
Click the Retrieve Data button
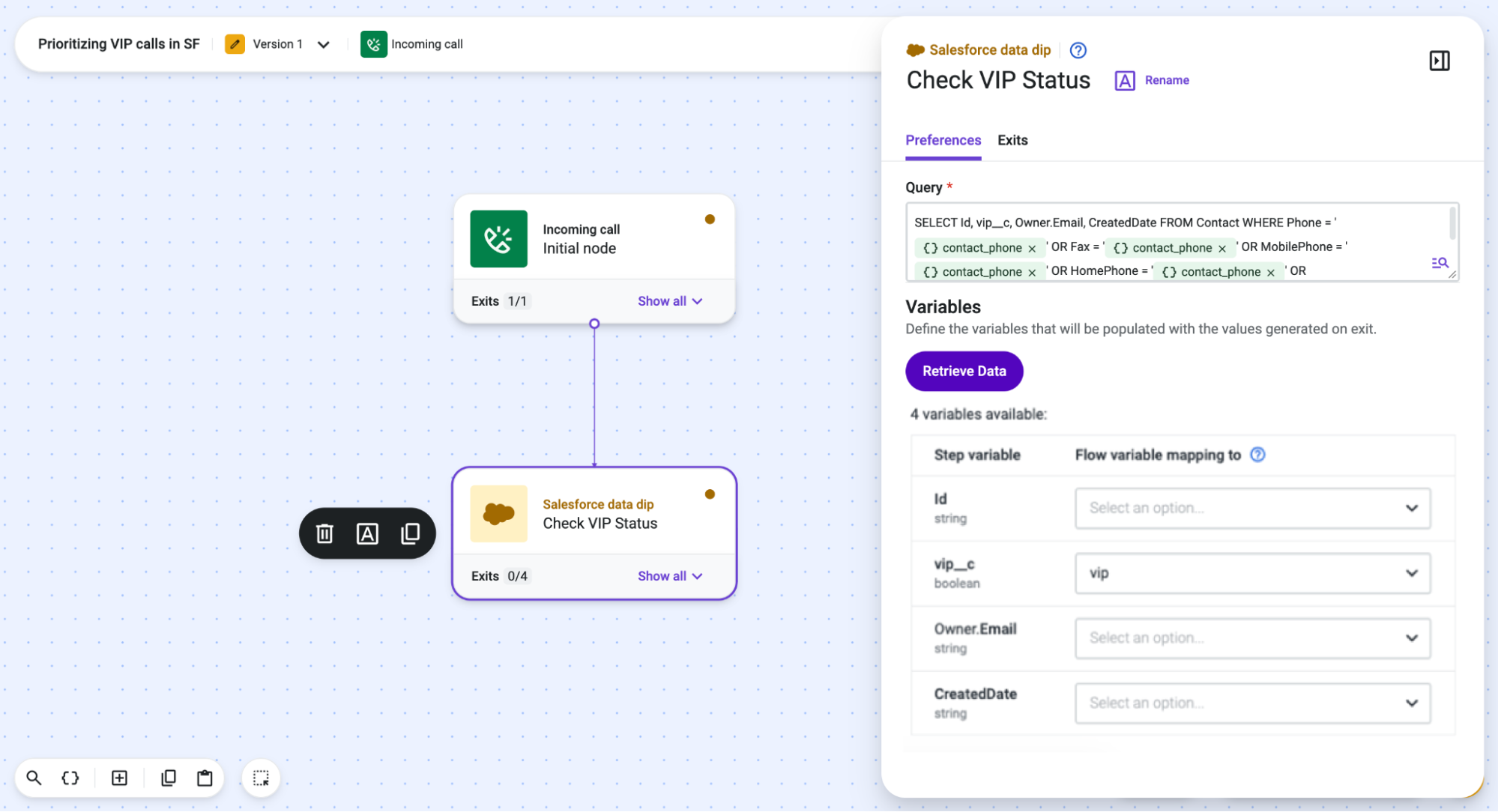pos(964,371)
